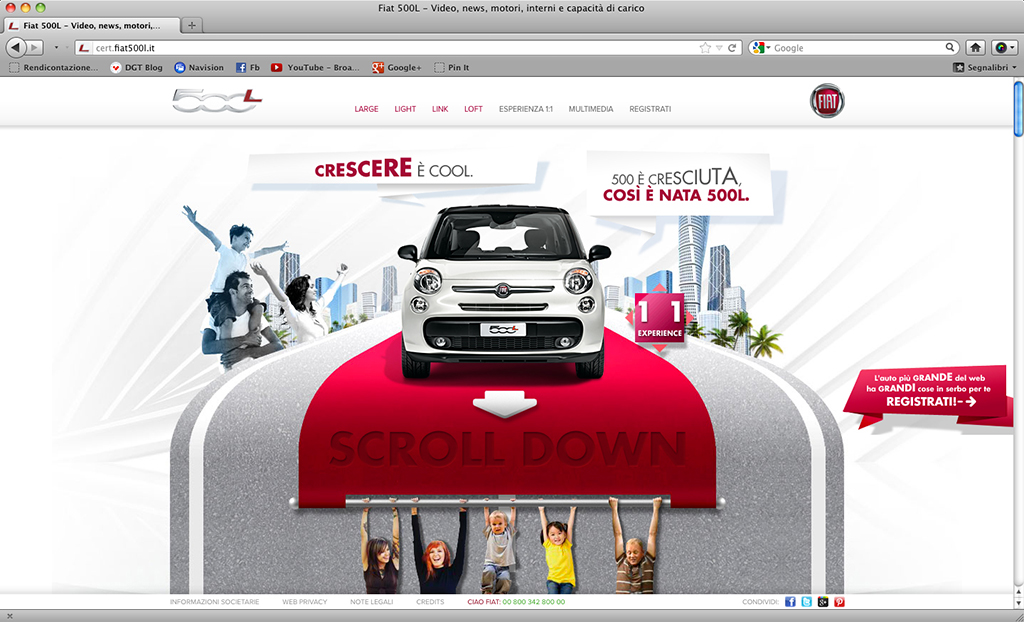The height and width of the screenshot is (622, 1024).
Task: Expand the Segnalibri bookmarks menu
Action: (985, 67)
